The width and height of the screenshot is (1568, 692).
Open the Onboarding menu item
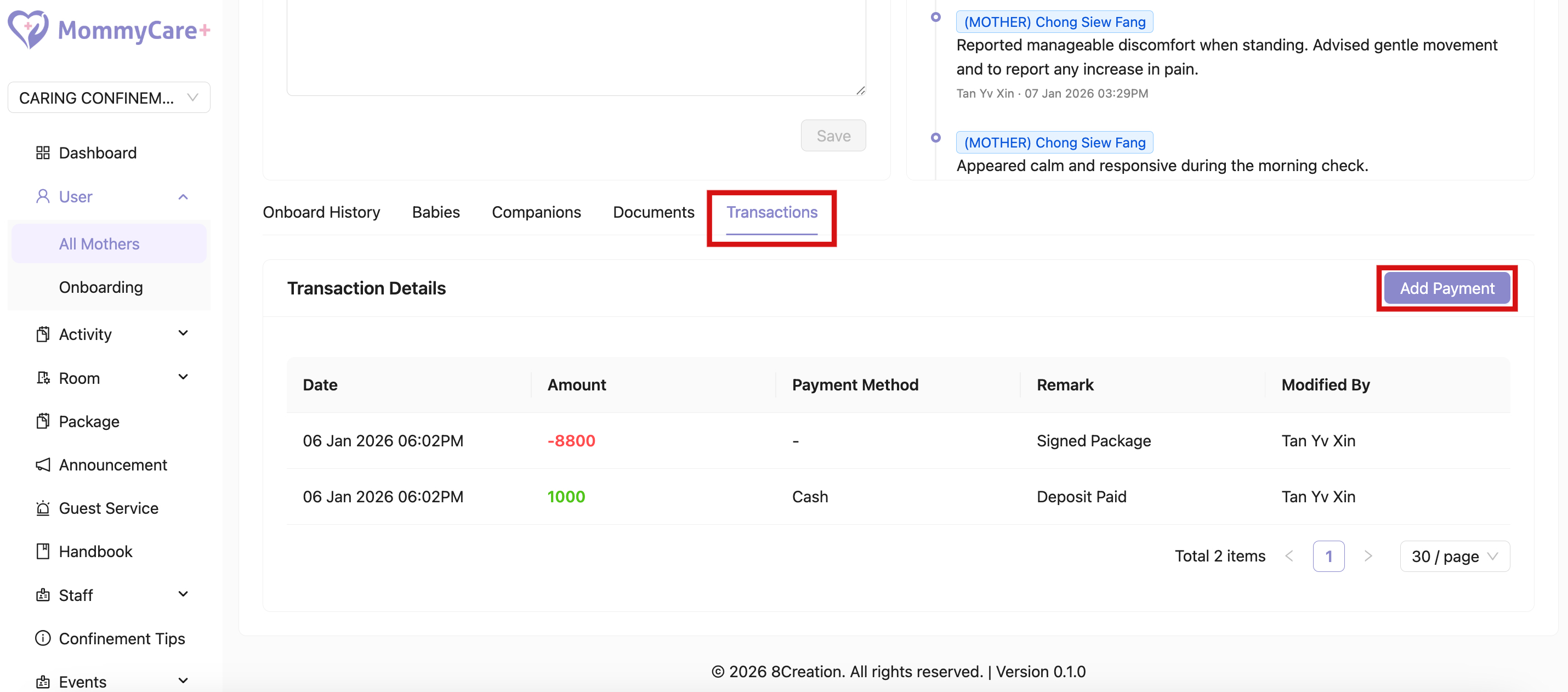click(x=101, y=287)
